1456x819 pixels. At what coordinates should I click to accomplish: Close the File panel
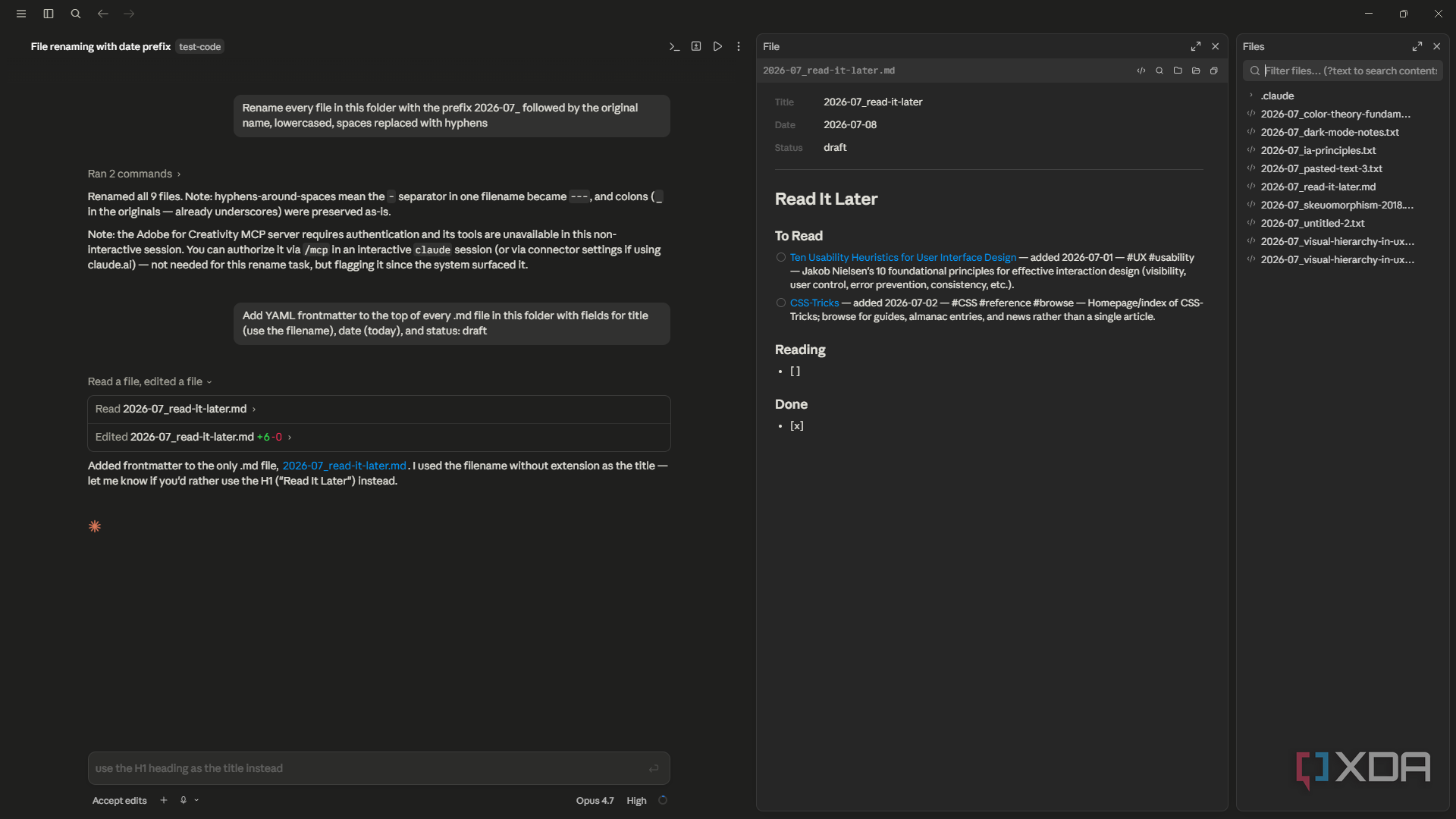coord(1216,46)
